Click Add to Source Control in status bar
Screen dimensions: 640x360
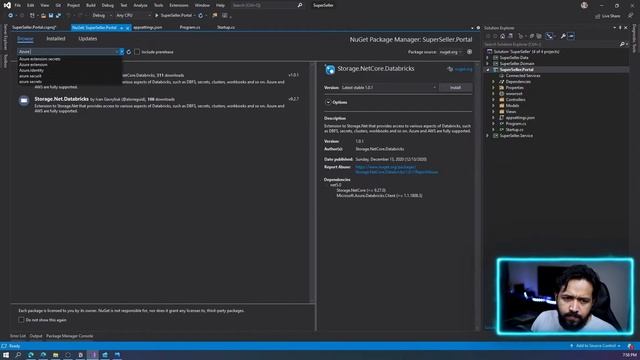pos(596,346)
